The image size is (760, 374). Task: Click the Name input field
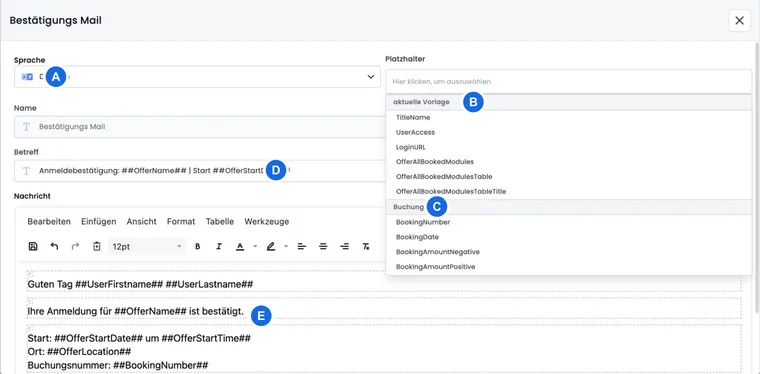coord(200,127)
